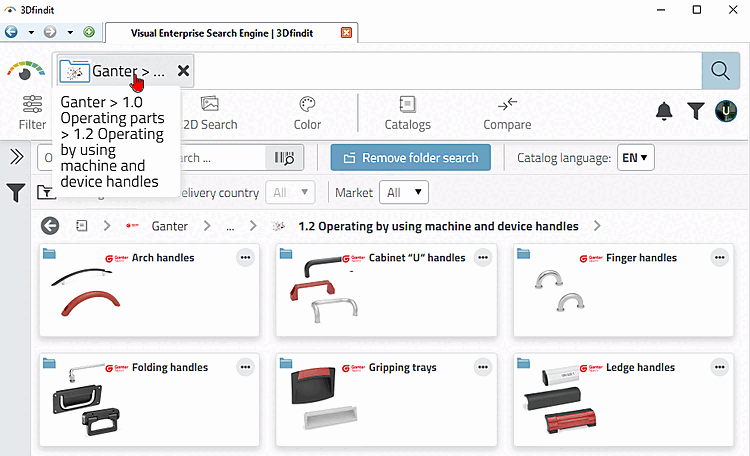This screenshot has width=750, height=456.
Task: Open Finger handles folder
Action: click(623, 290)
